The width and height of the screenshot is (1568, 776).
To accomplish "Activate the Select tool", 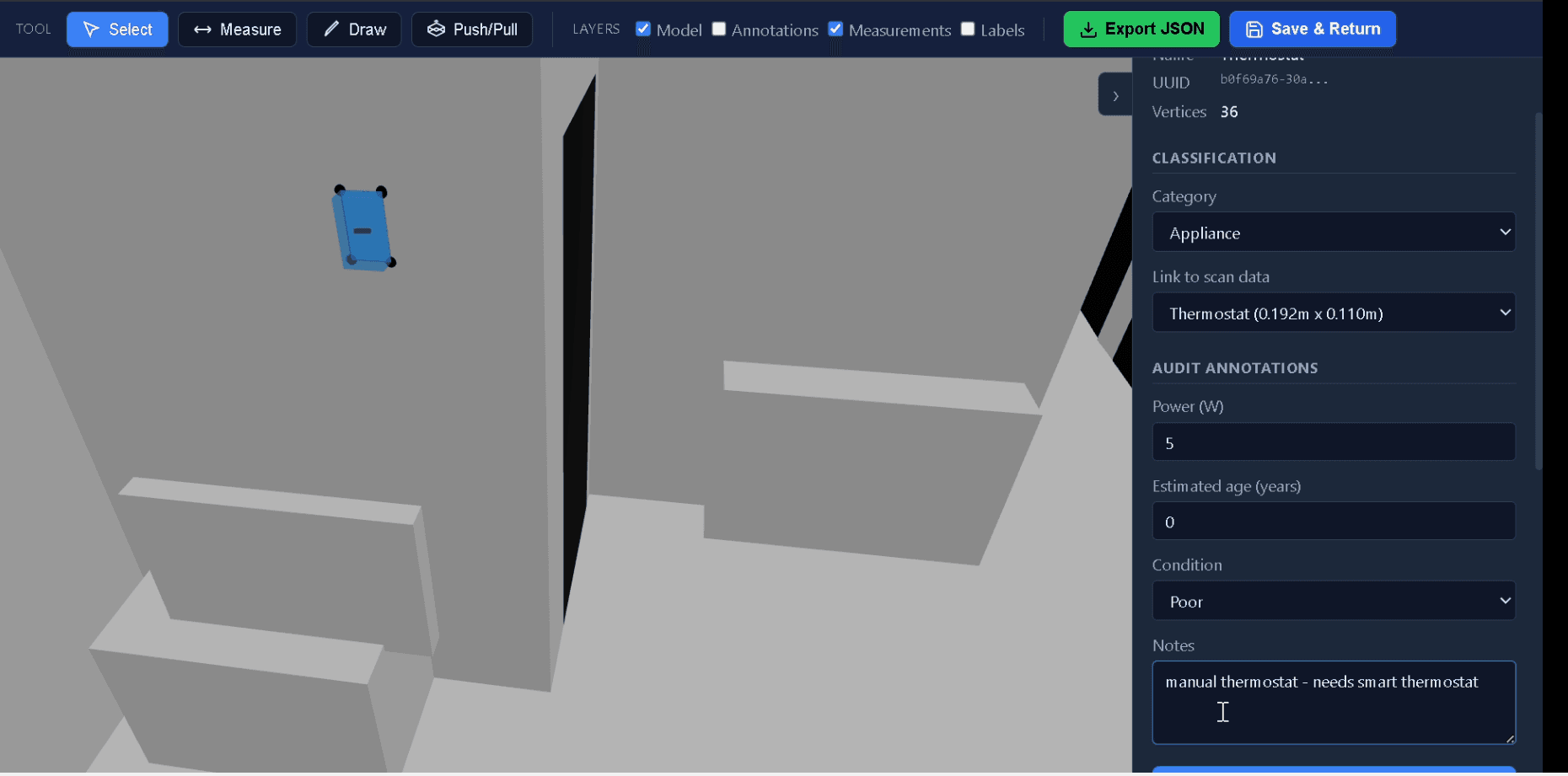I will (x=117, y=29).
